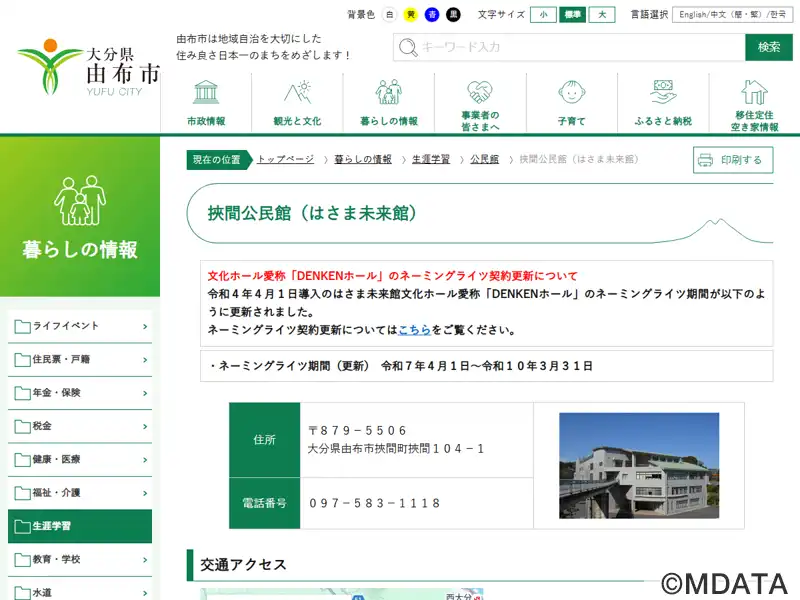Open the 子育て baby face icon
The height and width of the screenshot is (600, 800).
pyautogui.click(x=571, y=92)
